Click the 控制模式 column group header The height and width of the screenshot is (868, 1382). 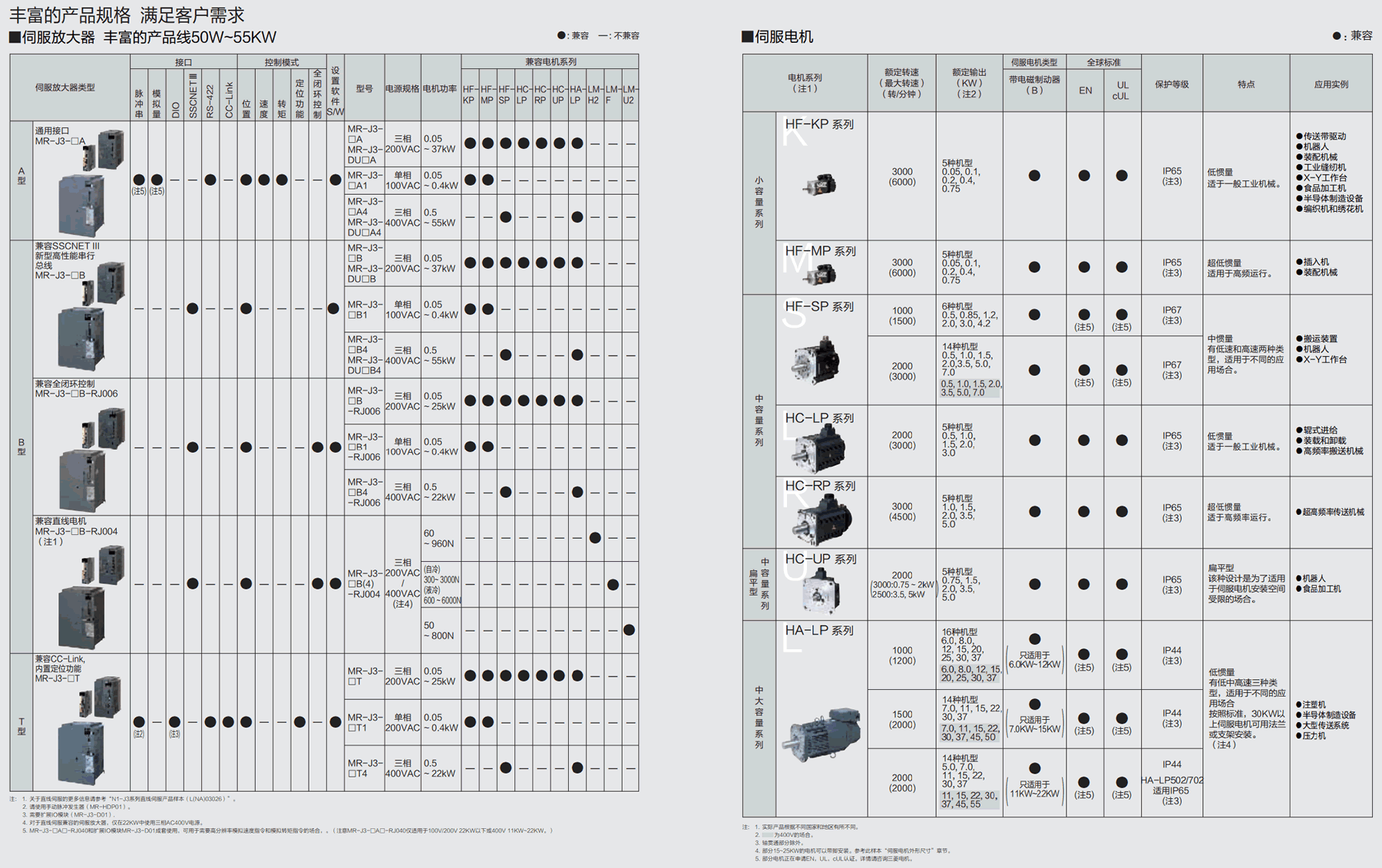(x=281, y=62)
